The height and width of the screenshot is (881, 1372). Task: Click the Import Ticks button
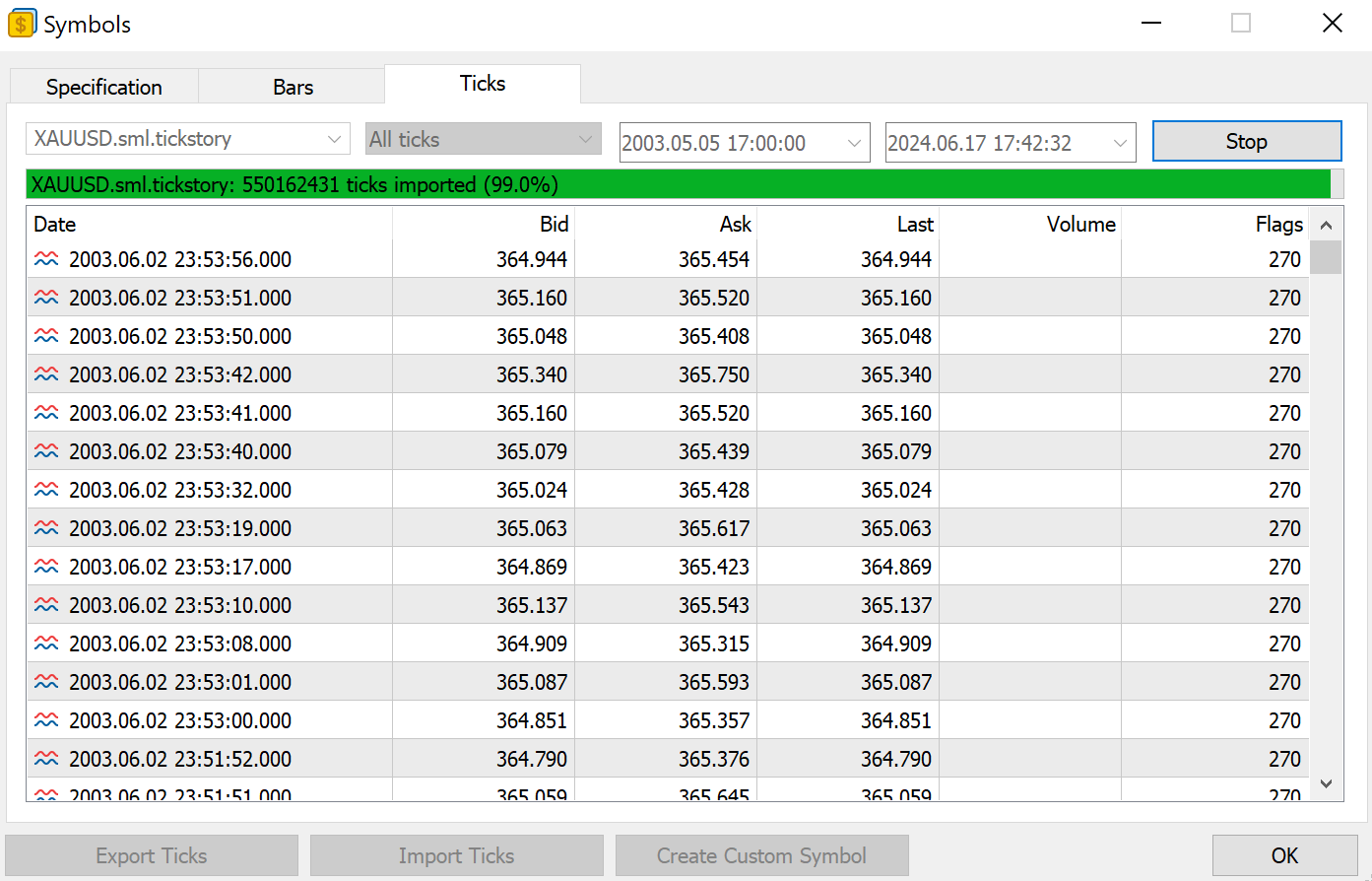pos(457,855)
